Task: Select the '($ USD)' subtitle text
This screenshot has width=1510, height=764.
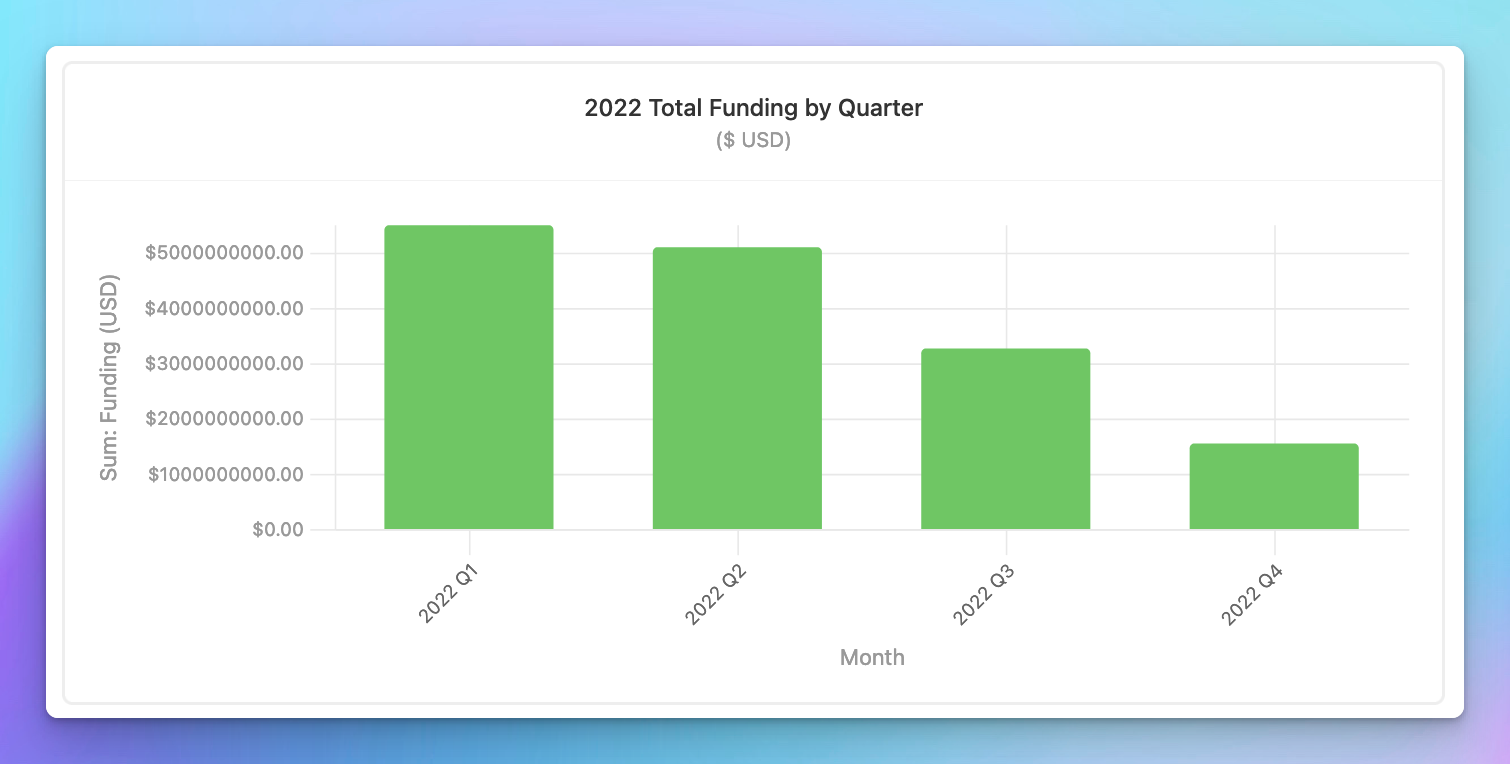Action: click(x=753, y=141)
